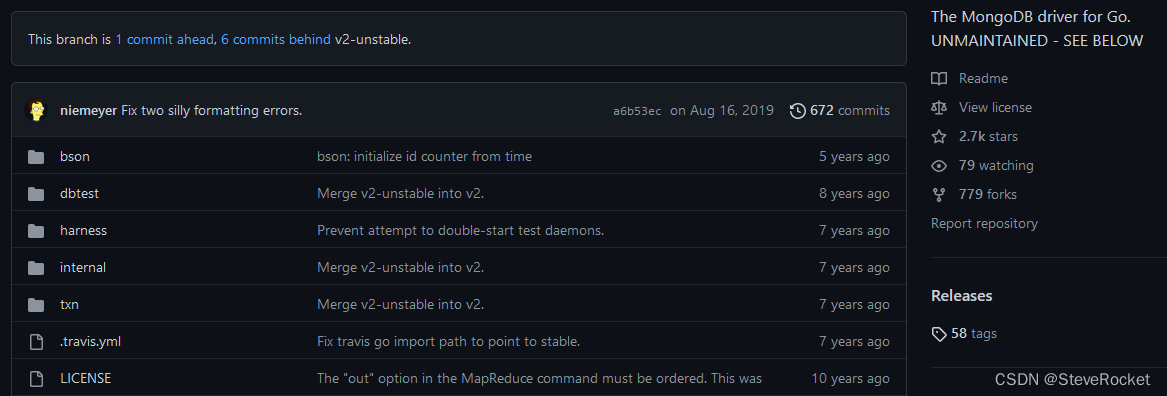The width and height of the screenshot is (1167, 396).
Task: Click the forks icon
Action: (939, 194)
